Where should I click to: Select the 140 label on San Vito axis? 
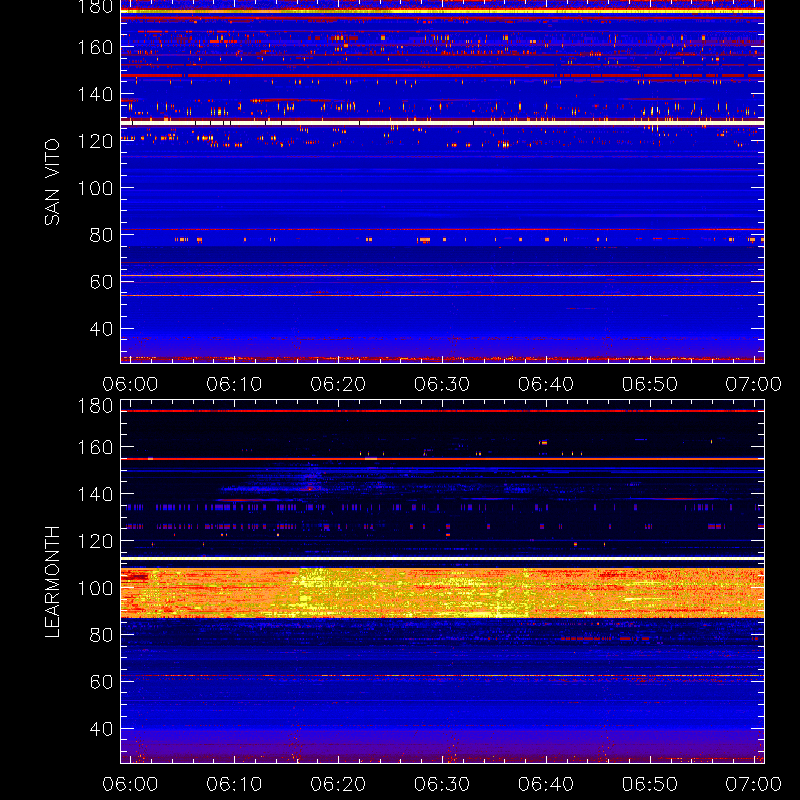(x=95, y=94)
